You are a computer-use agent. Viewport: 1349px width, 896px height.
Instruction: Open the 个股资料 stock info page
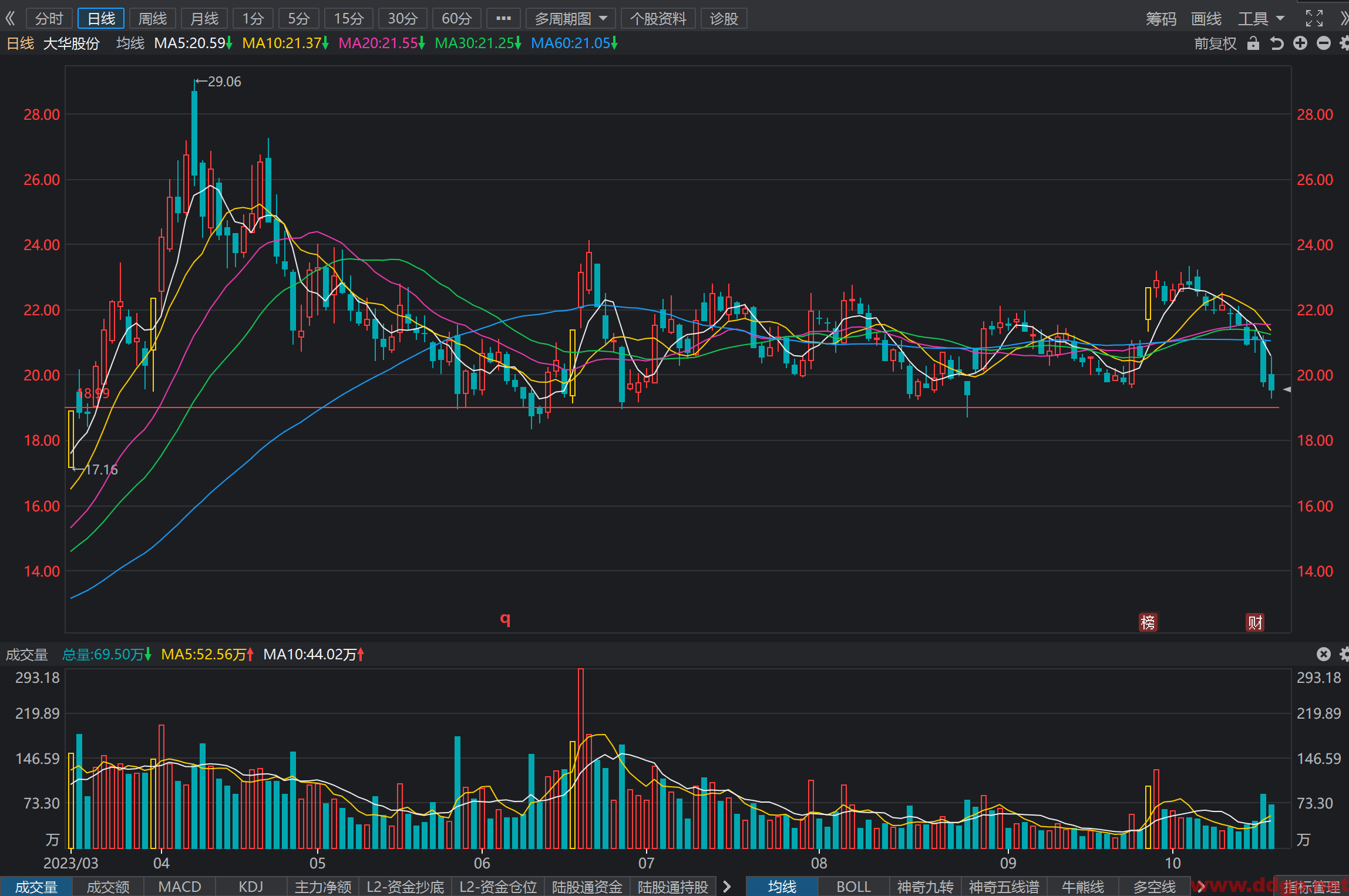click(x=658, y=19)
